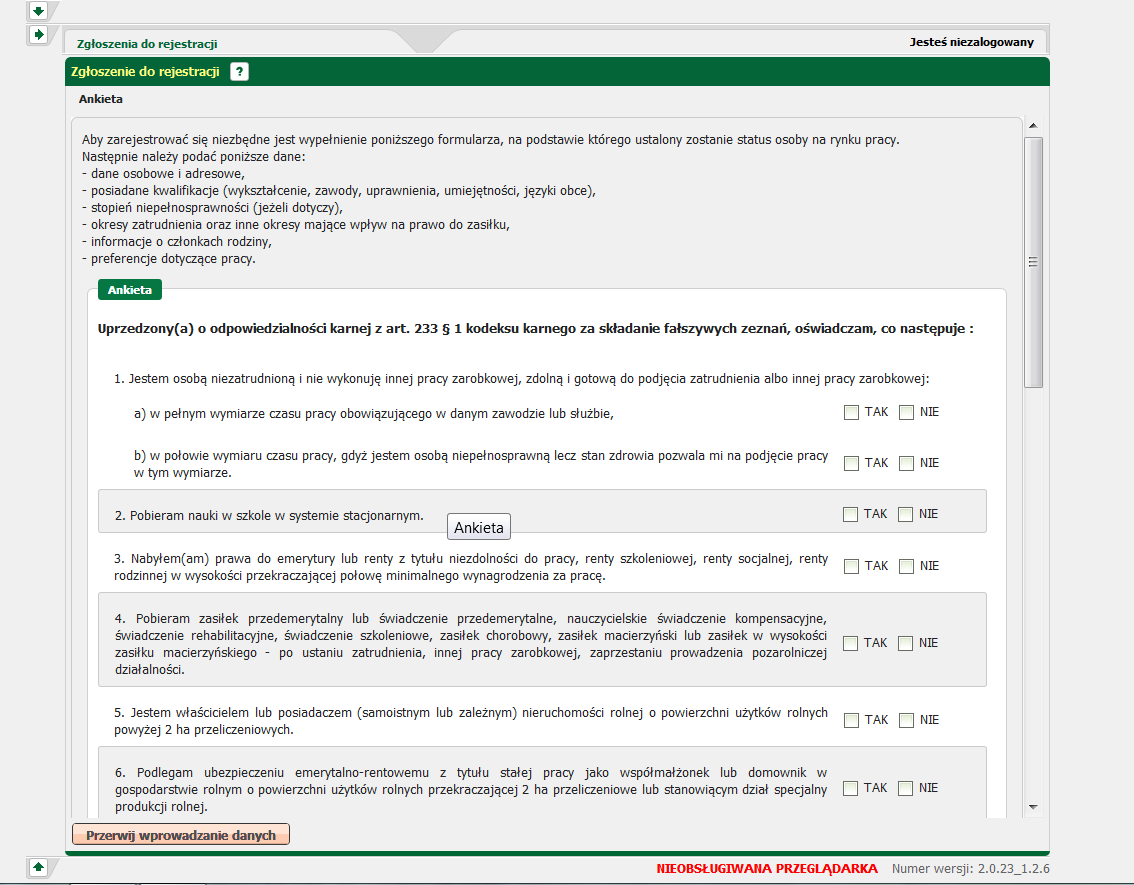Click the green right arrow icon
Image resolution: width=1134 pixels, height=885 pixels.
click(x=38, y=35)
